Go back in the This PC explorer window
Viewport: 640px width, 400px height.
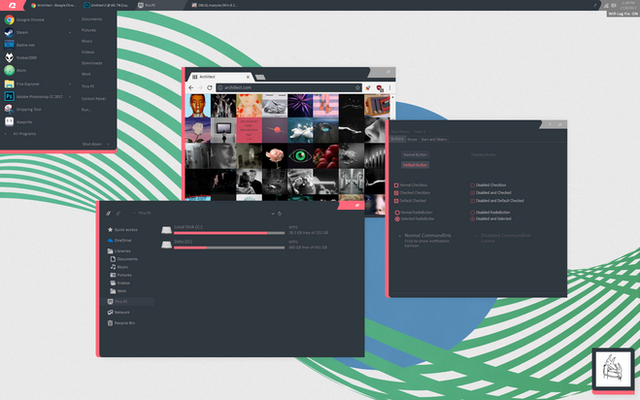tap(108, 213)
